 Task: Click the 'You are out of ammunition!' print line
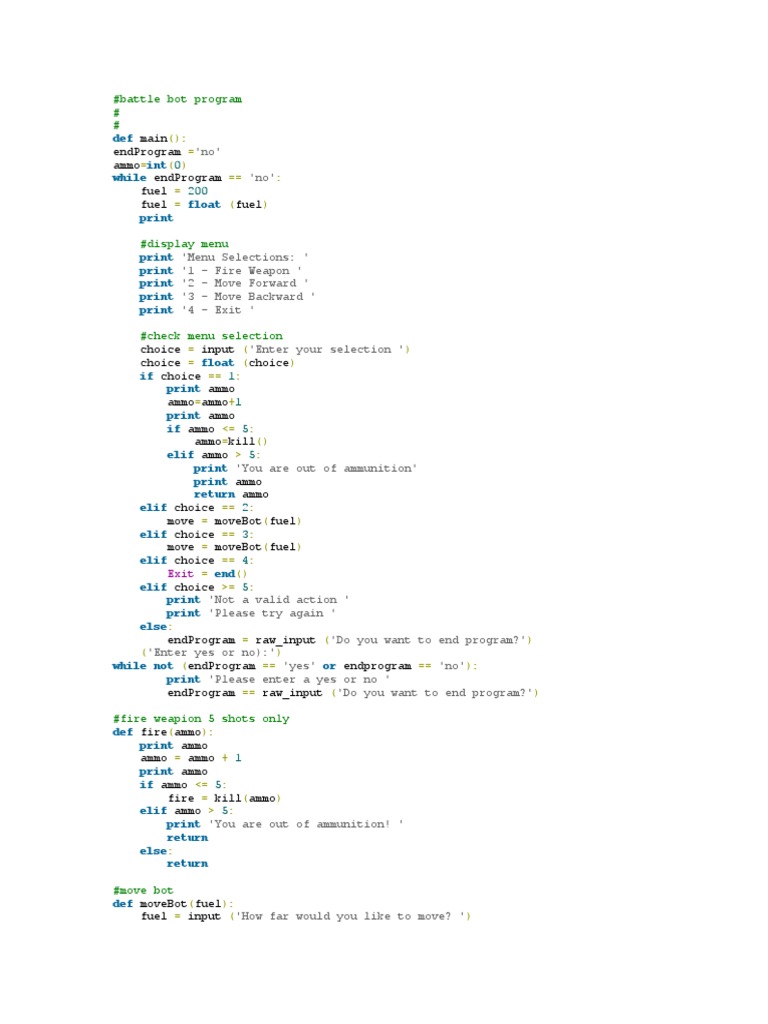pos(285,824)
